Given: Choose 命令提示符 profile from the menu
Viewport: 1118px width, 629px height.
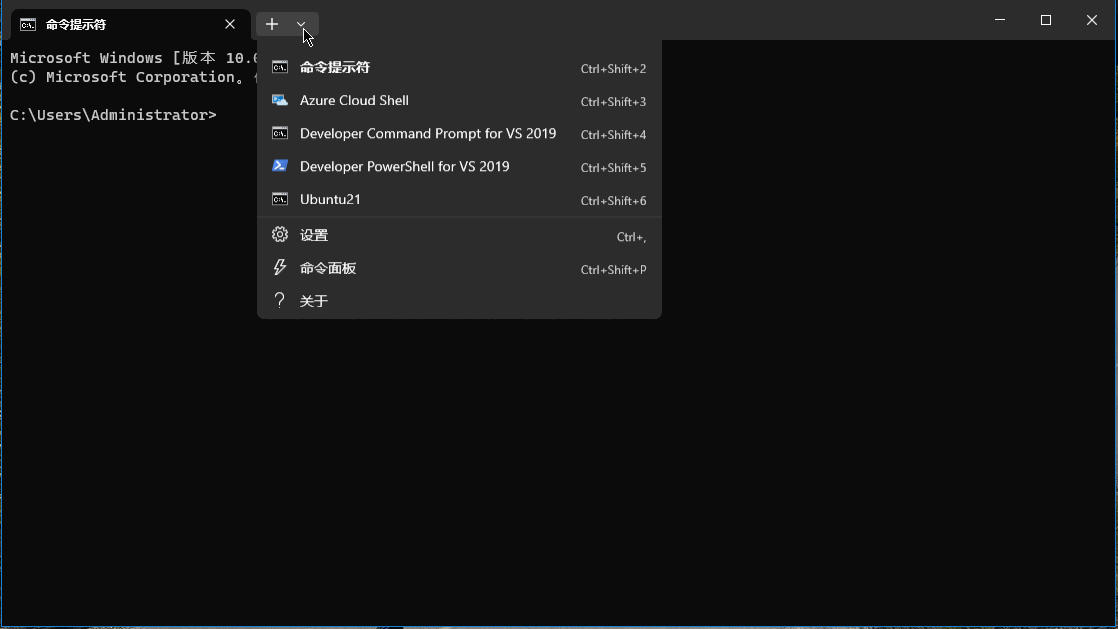Looking at the screenshot, I should pyautogui.click(x=459, y=68).
